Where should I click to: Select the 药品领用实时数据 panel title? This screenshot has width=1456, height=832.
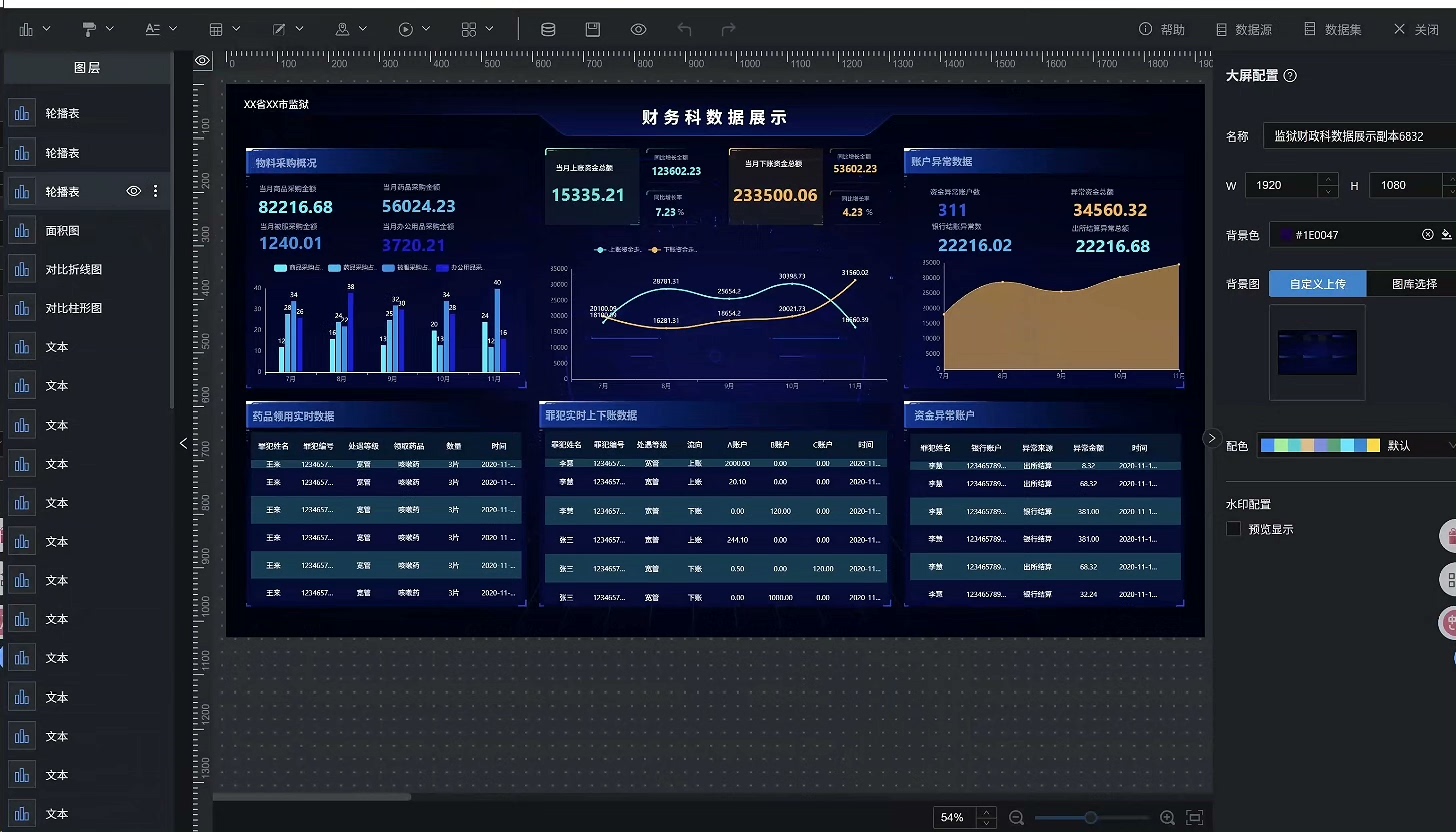[293, 416]
